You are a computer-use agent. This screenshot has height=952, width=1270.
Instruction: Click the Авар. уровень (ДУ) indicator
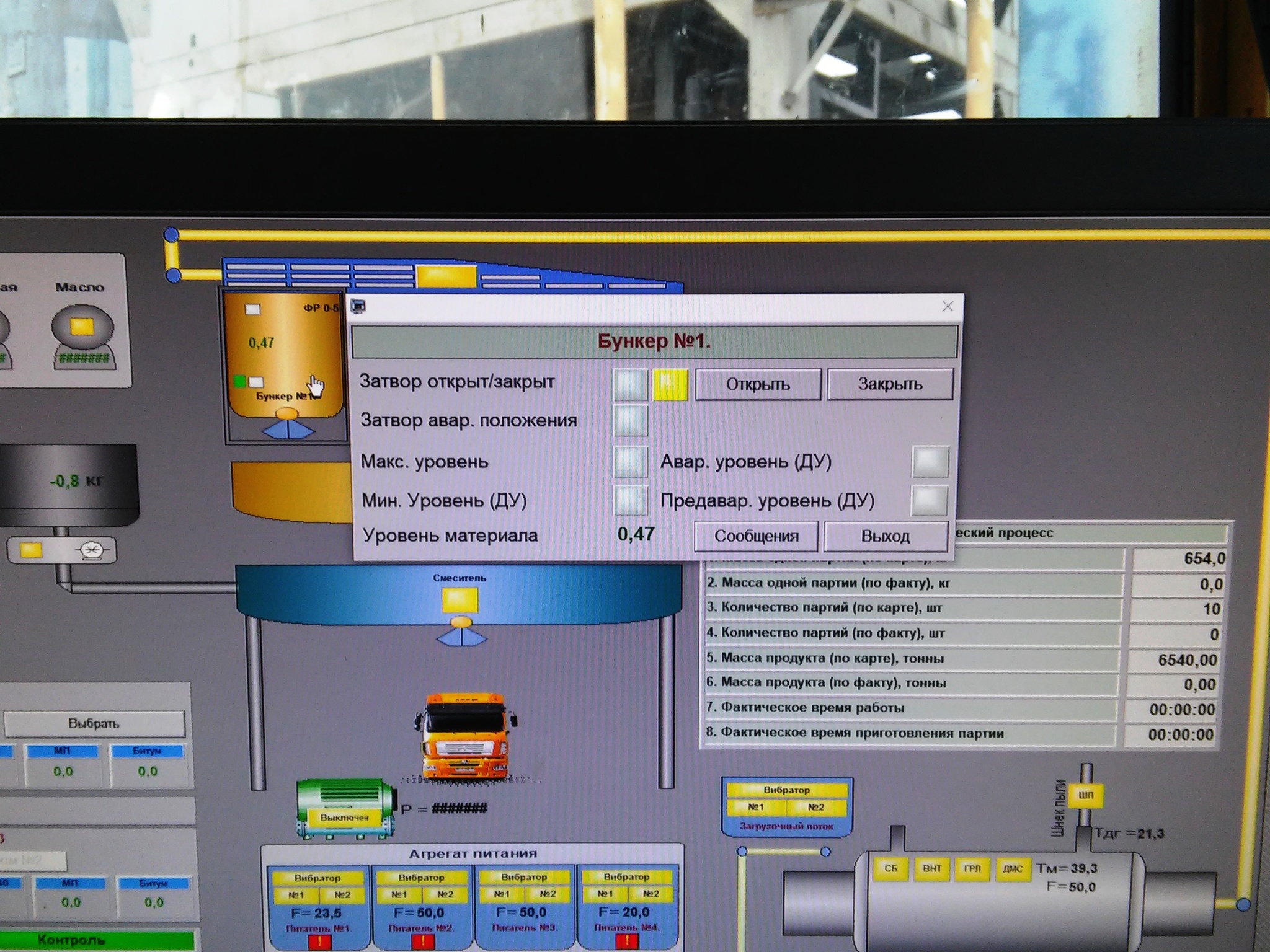pos(930,462)
